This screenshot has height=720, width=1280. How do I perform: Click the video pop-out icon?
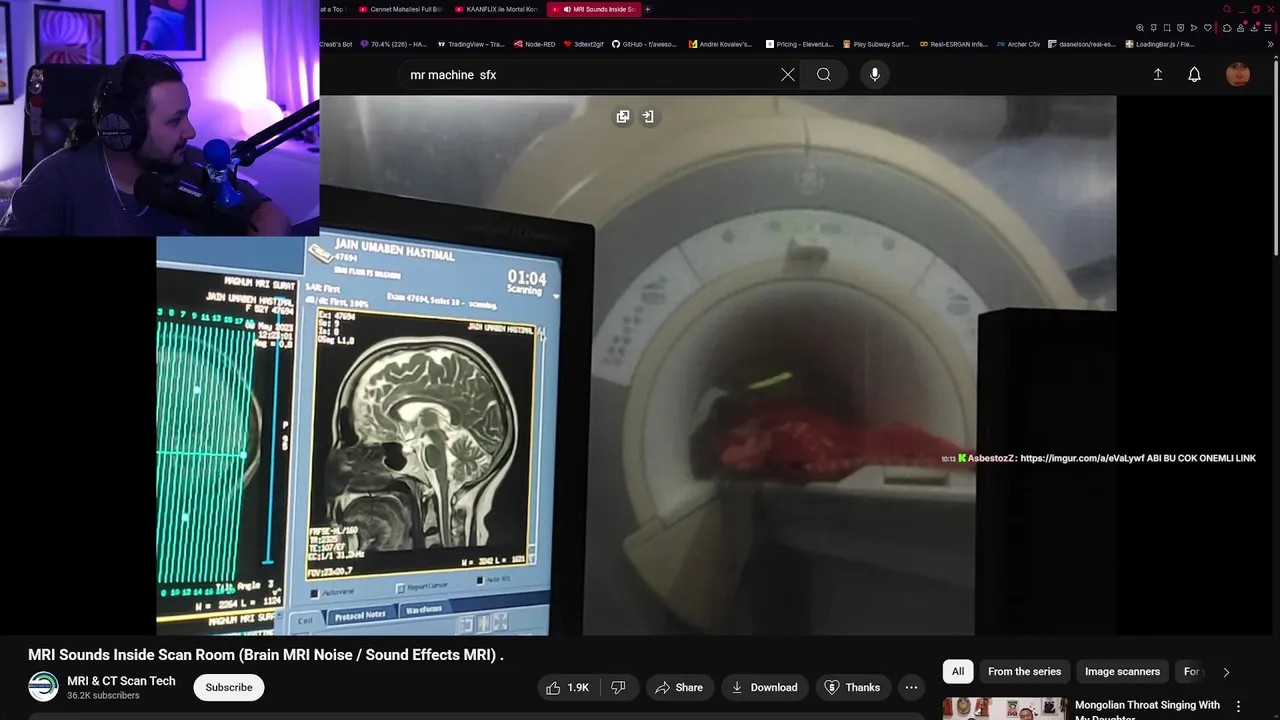pyautogui.click(x=623, y=117)
